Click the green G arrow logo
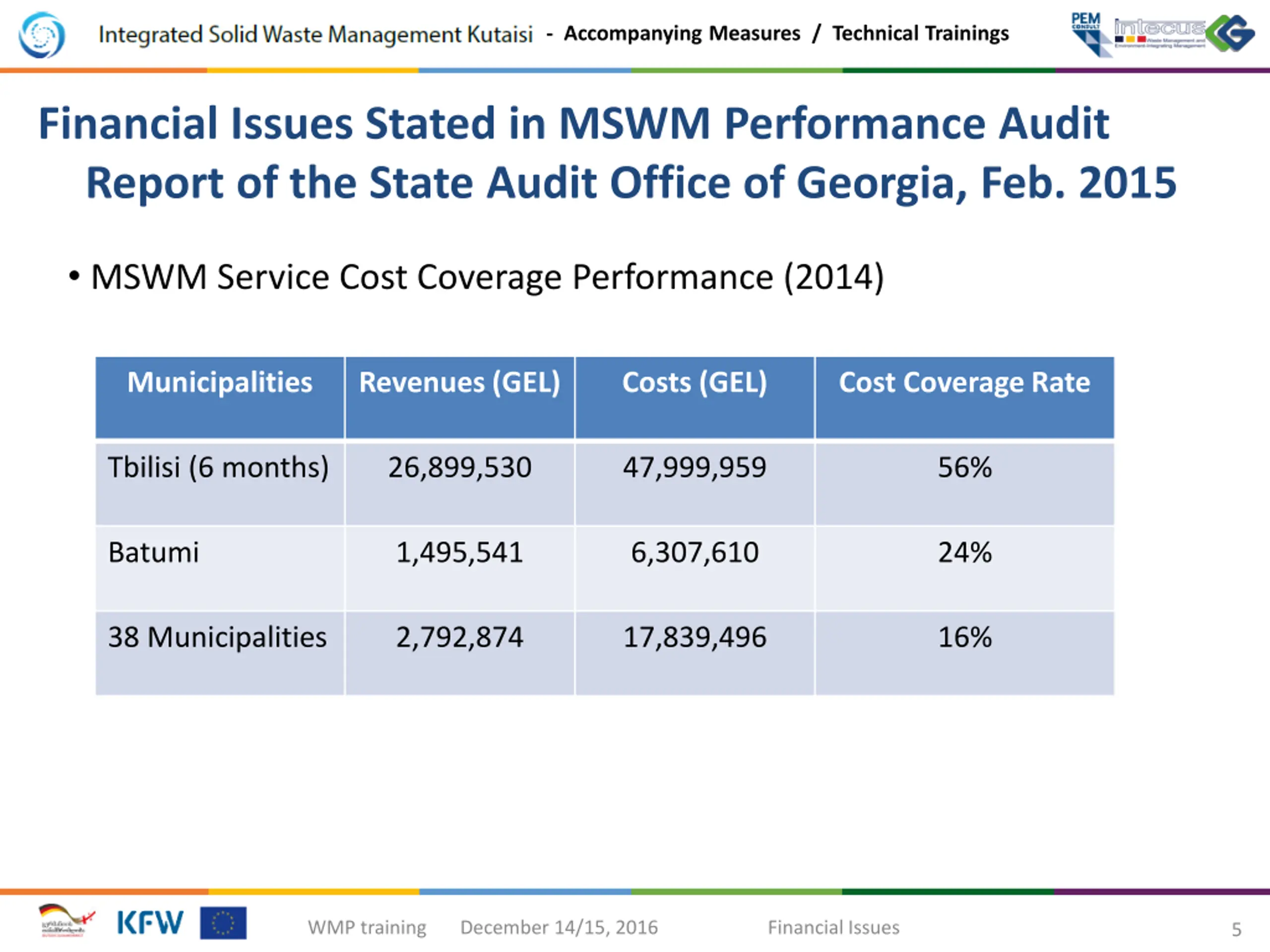The width and height of the screenshot is (1270, 952). (x=1230, y=34)
